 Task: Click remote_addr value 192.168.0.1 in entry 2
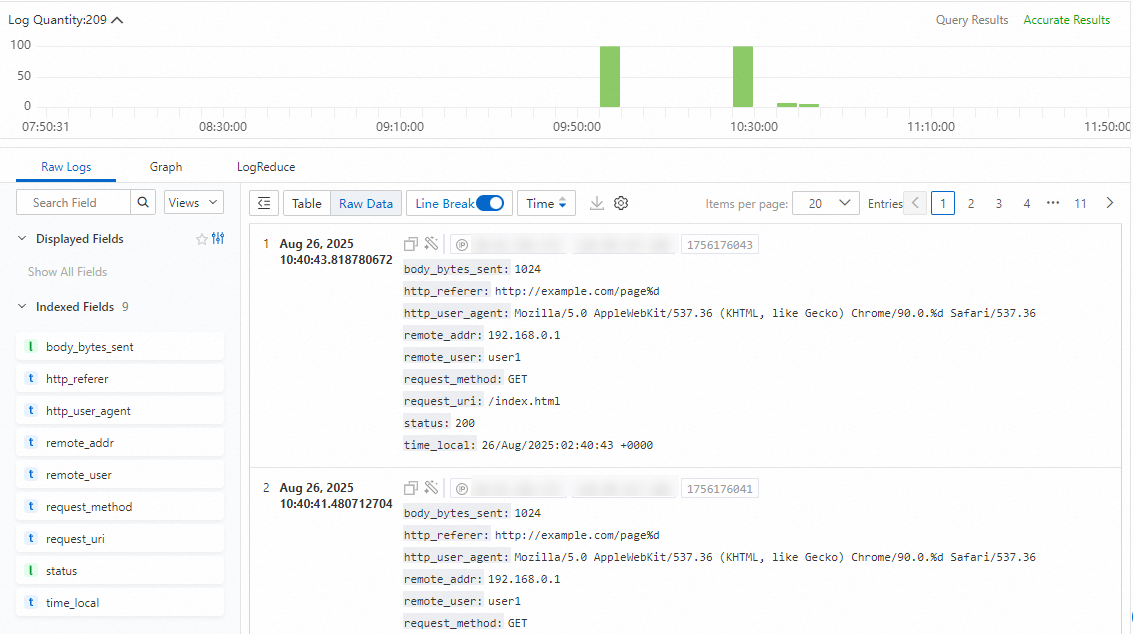pyautogui.click(x=524, y=579)
